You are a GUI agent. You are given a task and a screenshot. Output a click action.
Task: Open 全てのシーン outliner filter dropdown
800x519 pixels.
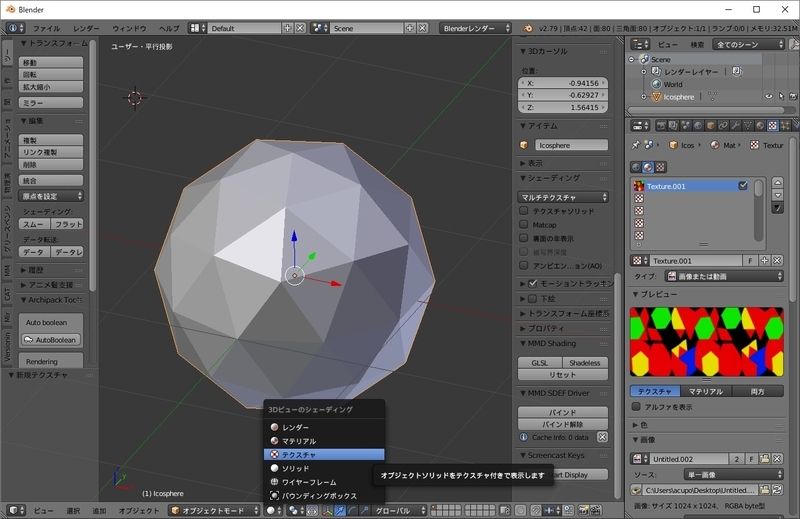748,44
